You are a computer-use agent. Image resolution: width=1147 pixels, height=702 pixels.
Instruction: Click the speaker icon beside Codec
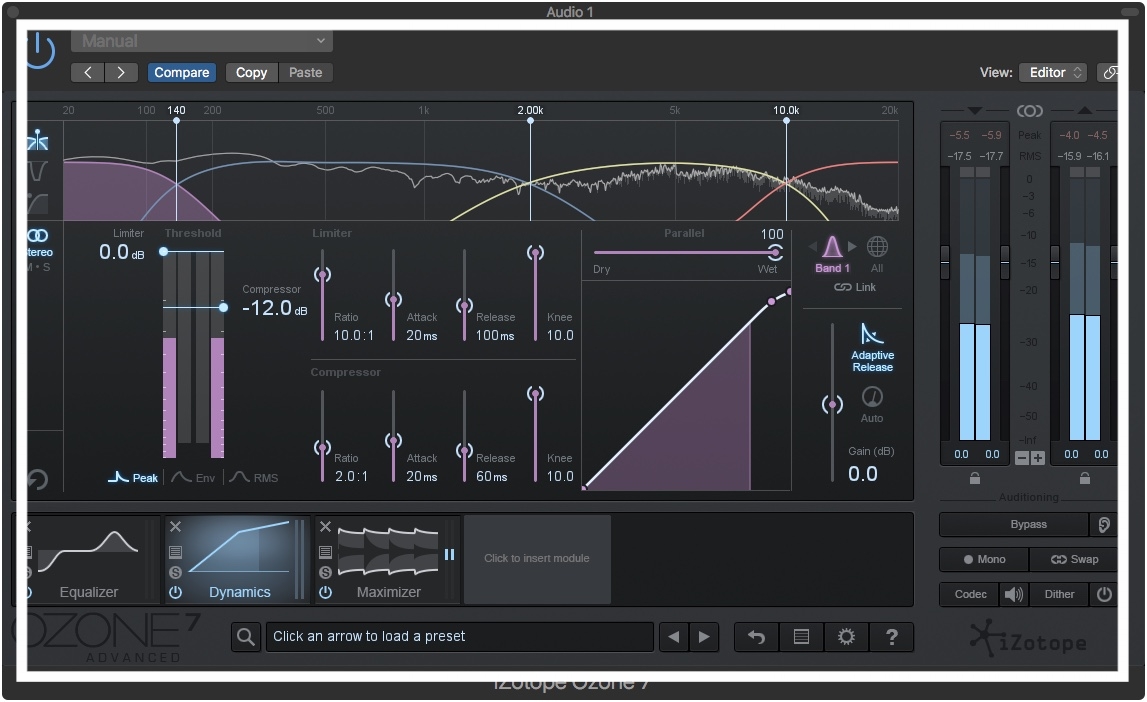coord(1014,595)
